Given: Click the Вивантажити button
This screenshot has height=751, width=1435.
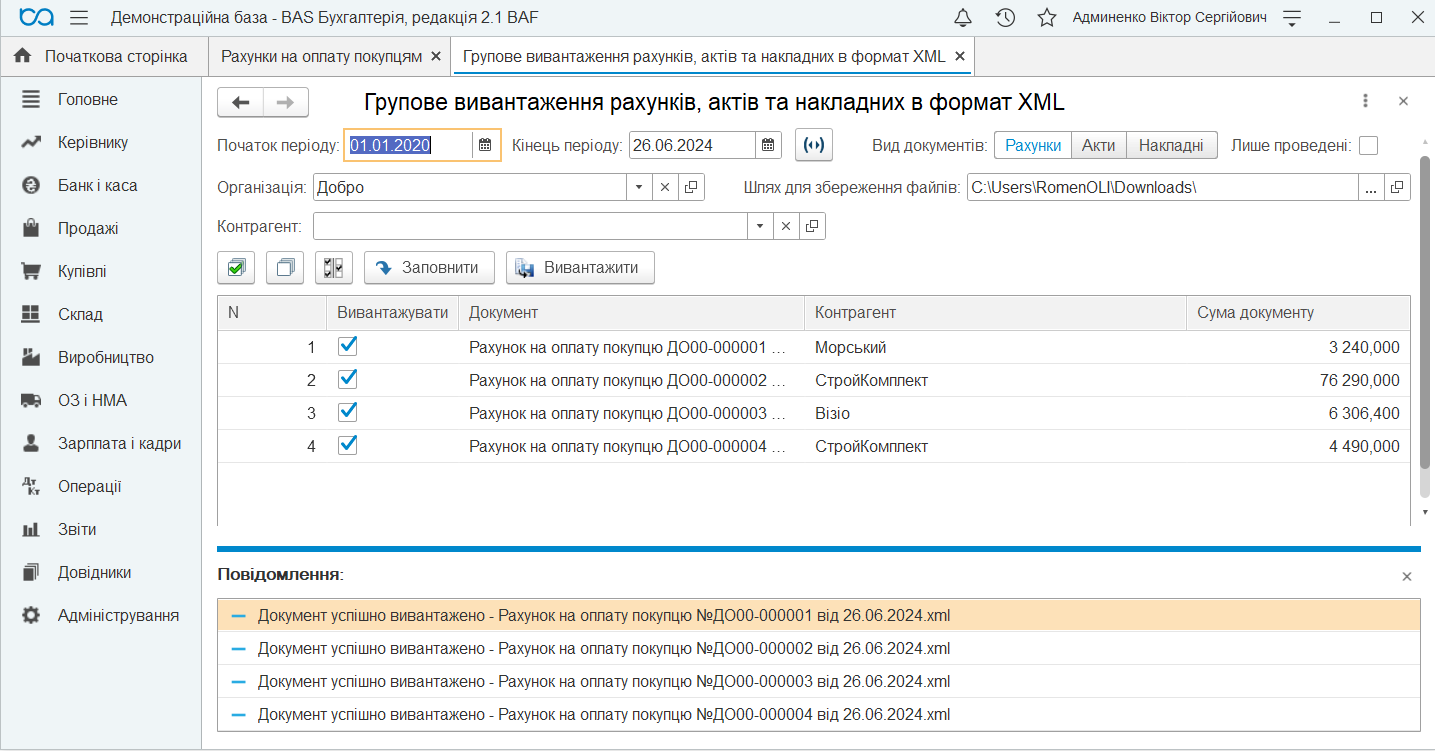Looking at the screenshot, I should [x=580, y=268].
